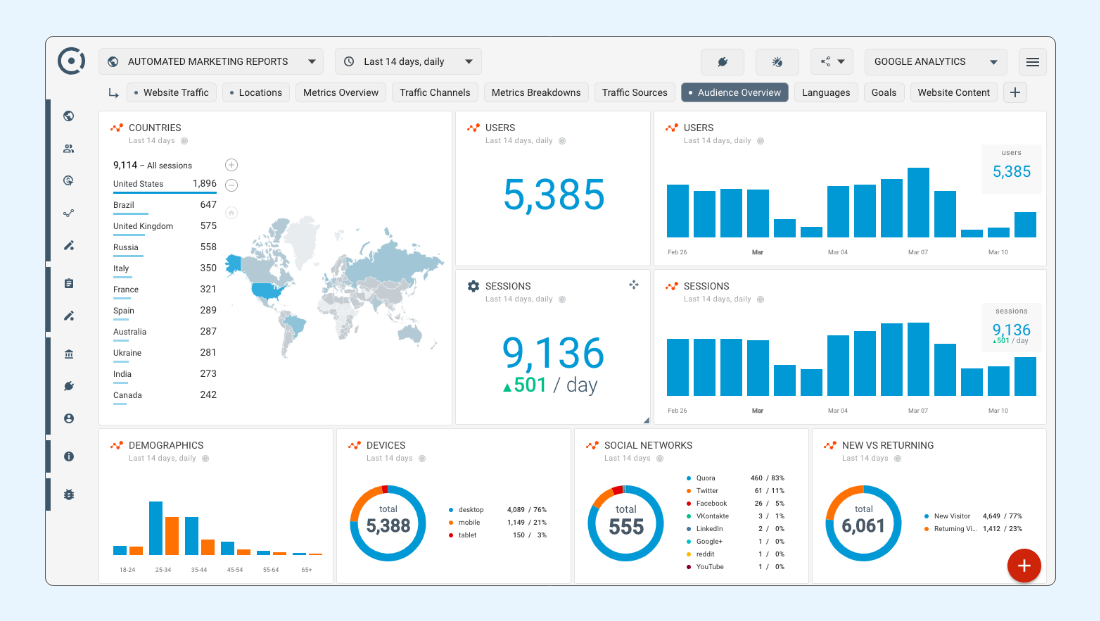This screenshot has width=1100, height=621.
Task: Open the Google Analytics source dropdown
Action: click(934, 61)
